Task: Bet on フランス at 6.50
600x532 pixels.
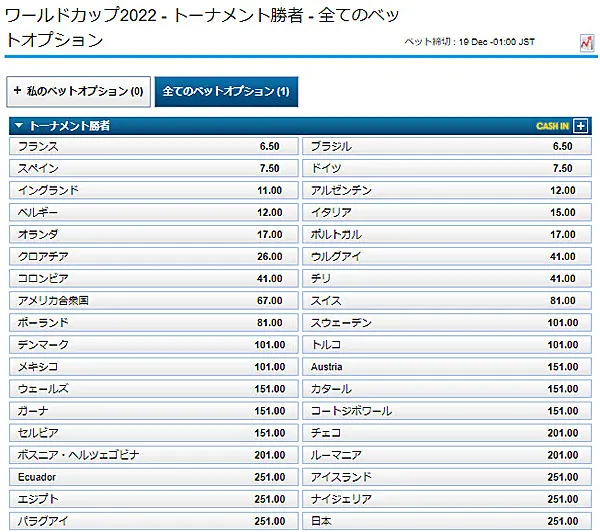Action: (x=152, y=146)
